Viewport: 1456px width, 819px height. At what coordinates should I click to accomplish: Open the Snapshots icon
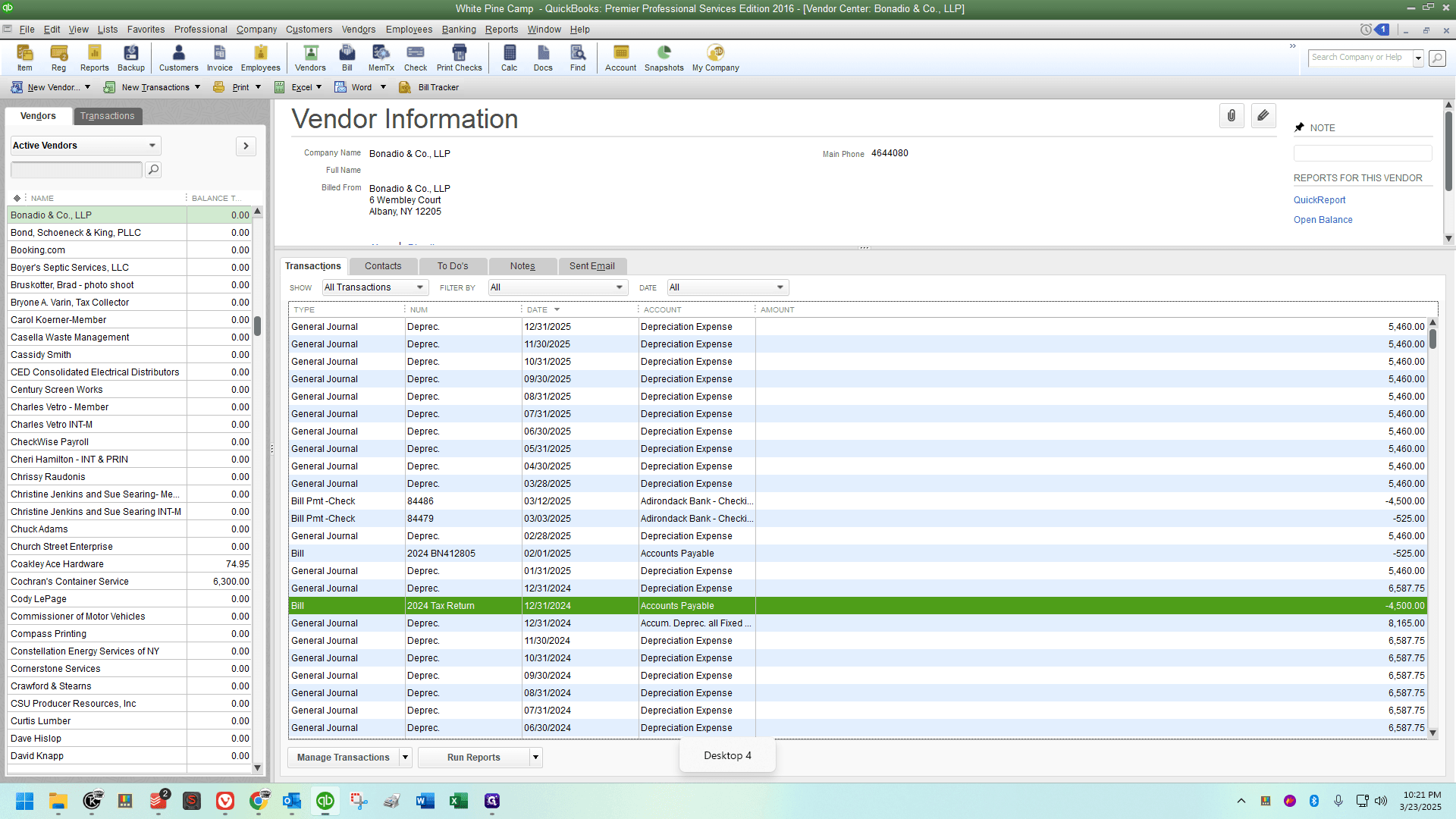pos(664,58)
